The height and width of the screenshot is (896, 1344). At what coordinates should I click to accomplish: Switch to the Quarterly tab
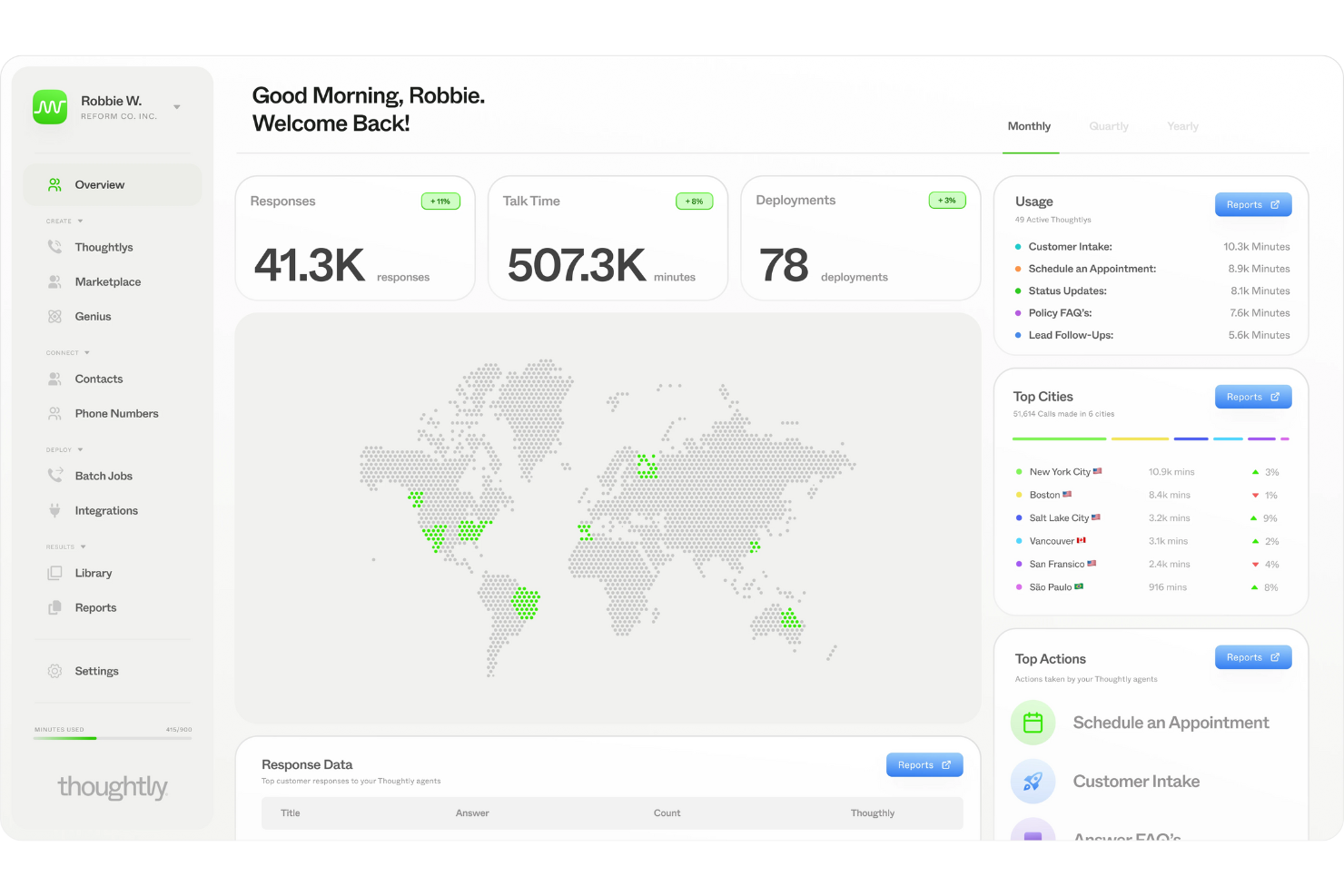pos(1109,126)
